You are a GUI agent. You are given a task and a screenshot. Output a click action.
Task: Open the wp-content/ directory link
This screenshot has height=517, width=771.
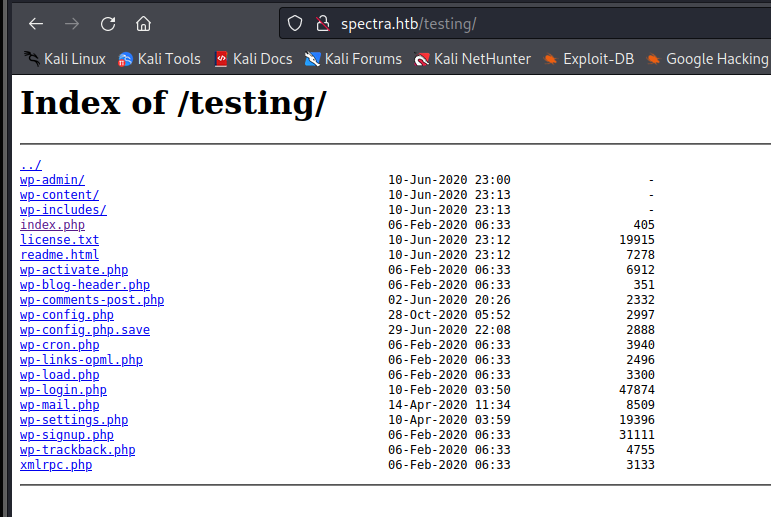point(59,195)
